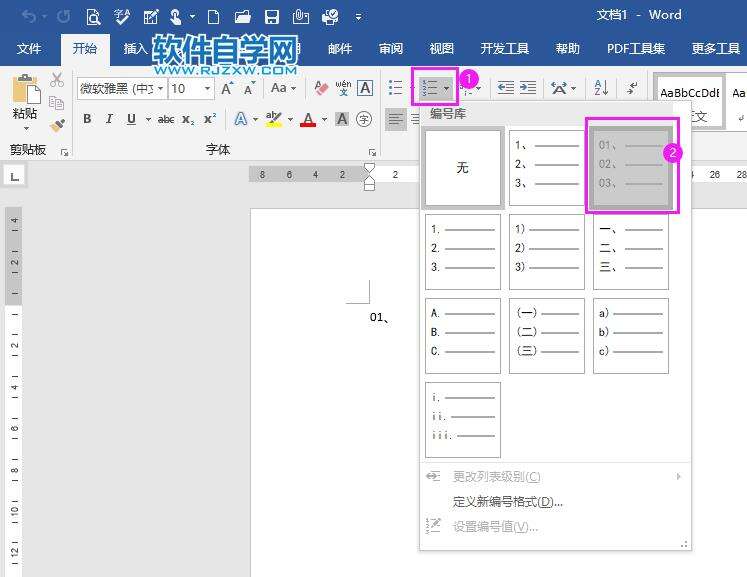
Task: Click the tab selector L on ruler
Action: coord(15,176)
